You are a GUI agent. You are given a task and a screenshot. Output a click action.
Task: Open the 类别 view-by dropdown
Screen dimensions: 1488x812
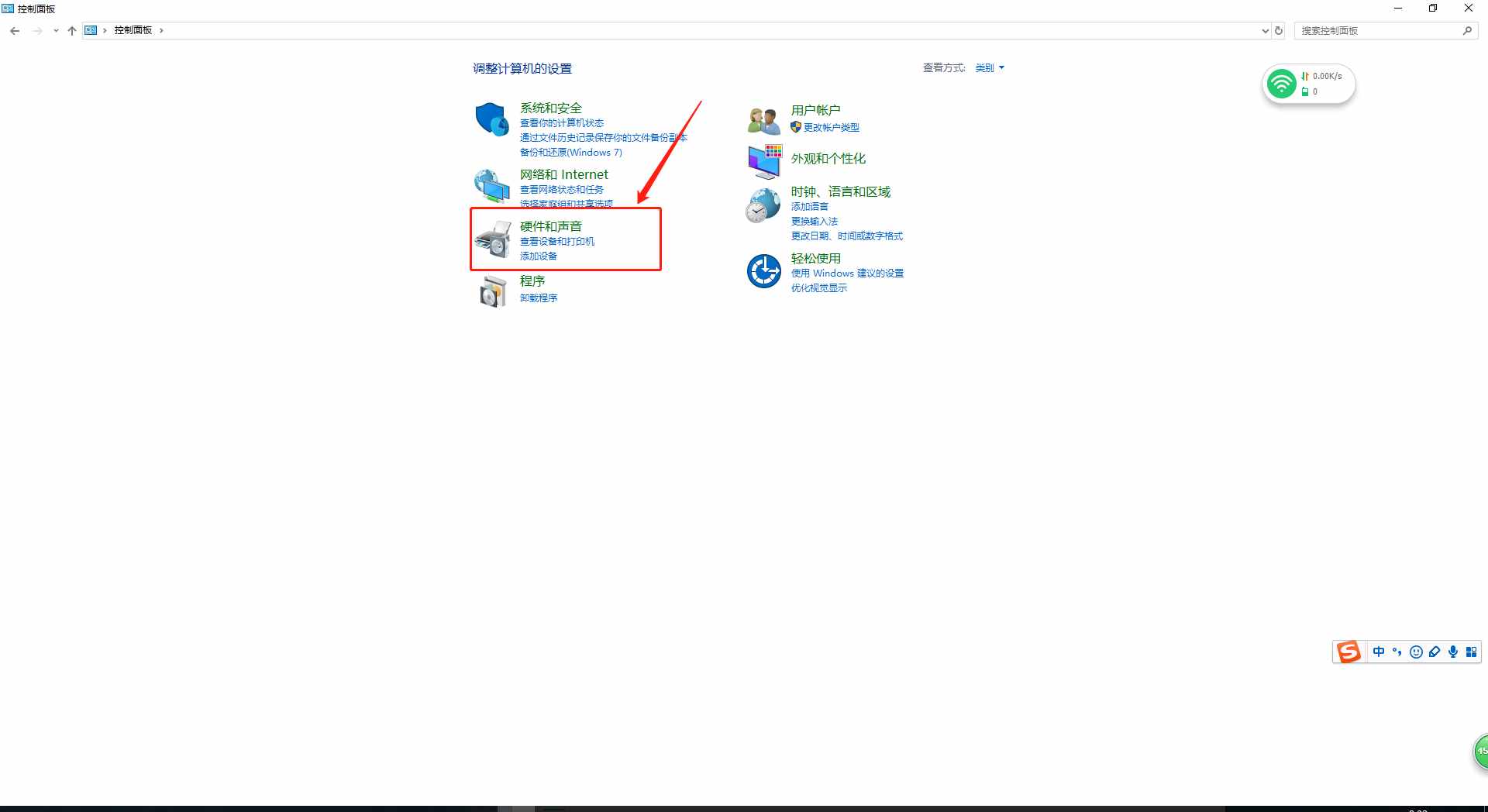[x=989, y=68]
